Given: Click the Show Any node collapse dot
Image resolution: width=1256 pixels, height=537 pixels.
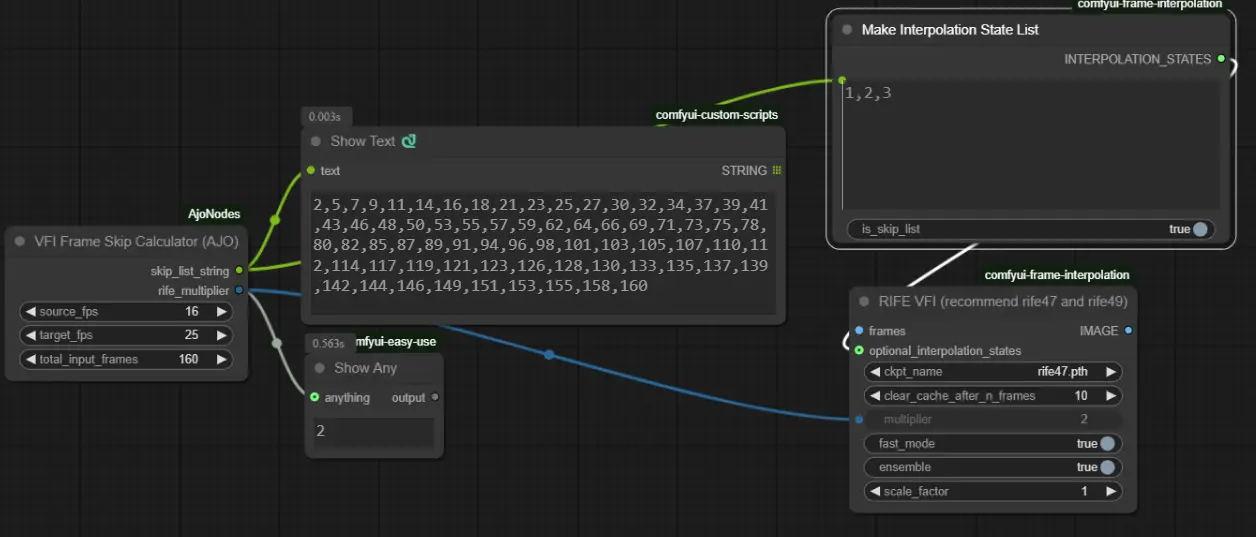Looking at the screenshot, I should [x=321, y=368].
